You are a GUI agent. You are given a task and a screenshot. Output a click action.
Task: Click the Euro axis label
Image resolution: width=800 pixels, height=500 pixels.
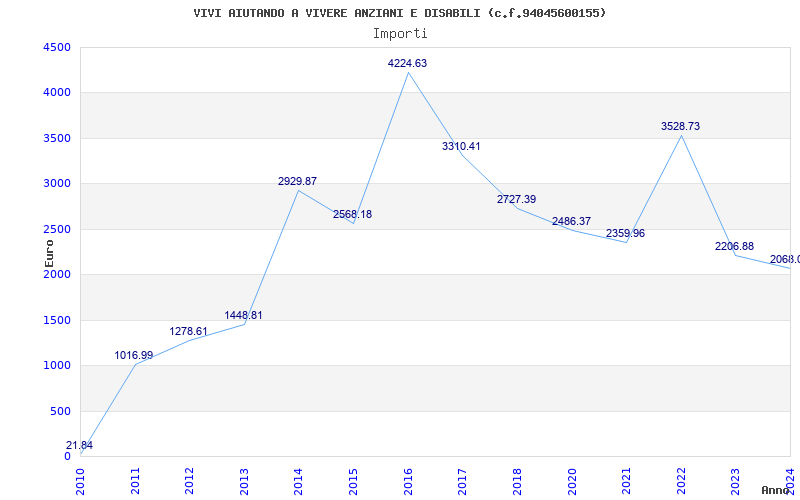pyautogui.click(x=49, y=253)
